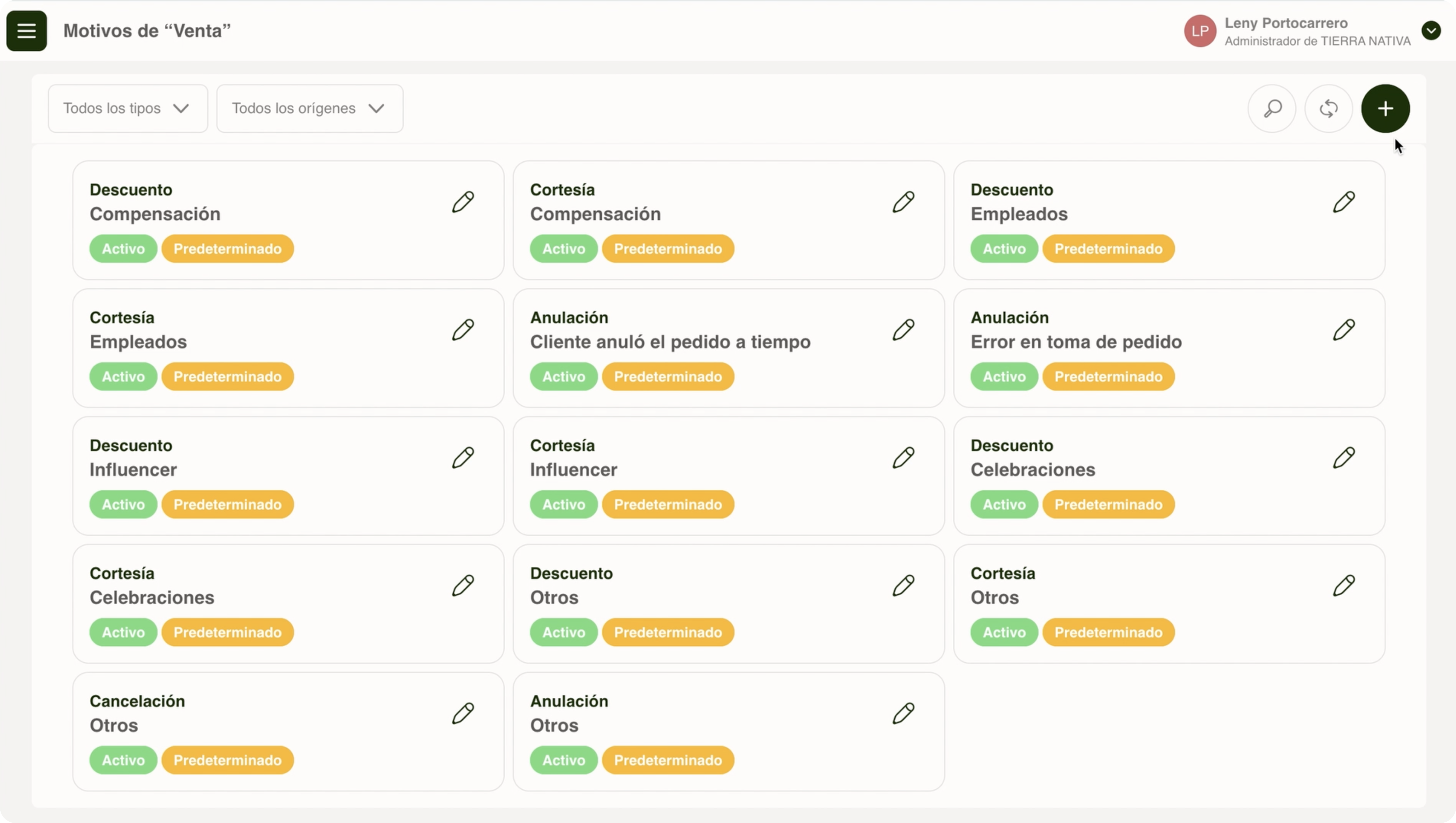Edit the Anulación Otros card

pyautogui.click(x=903, y=713)
